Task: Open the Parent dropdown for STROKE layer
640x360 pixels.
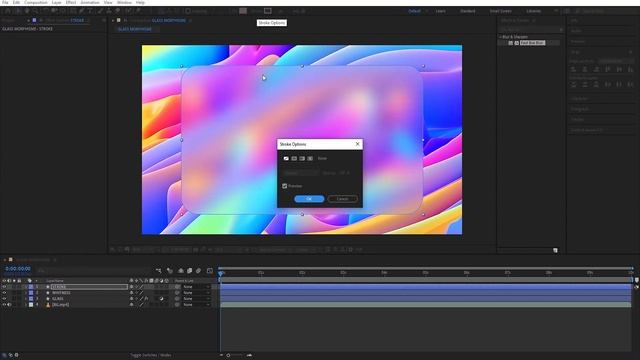Action: (x=196, y=287)
